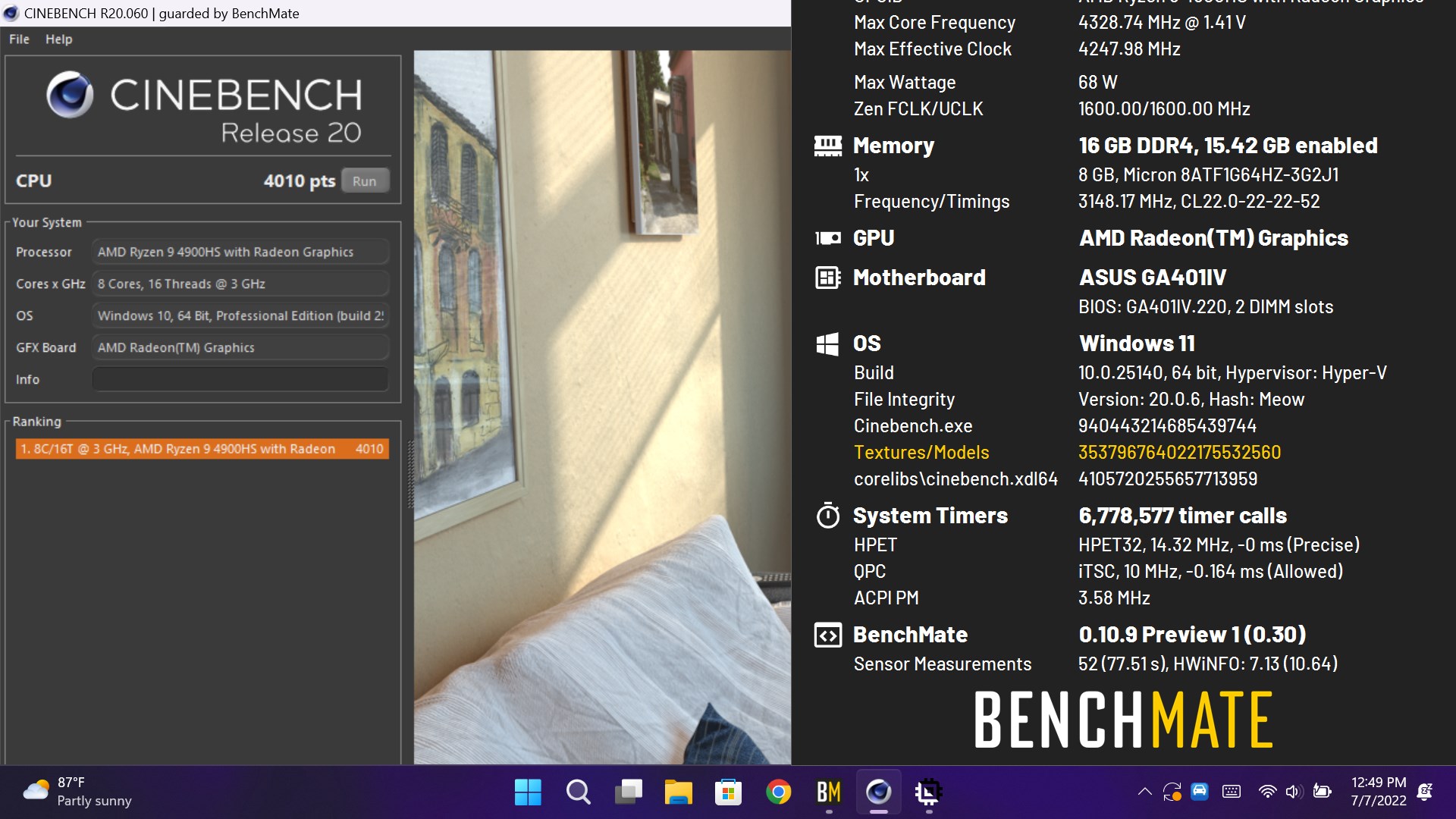This screenshot has width=1456, height=819.
Task: Open the volume control in tray
Action: pyautogui.click(x=1294, y=792)
